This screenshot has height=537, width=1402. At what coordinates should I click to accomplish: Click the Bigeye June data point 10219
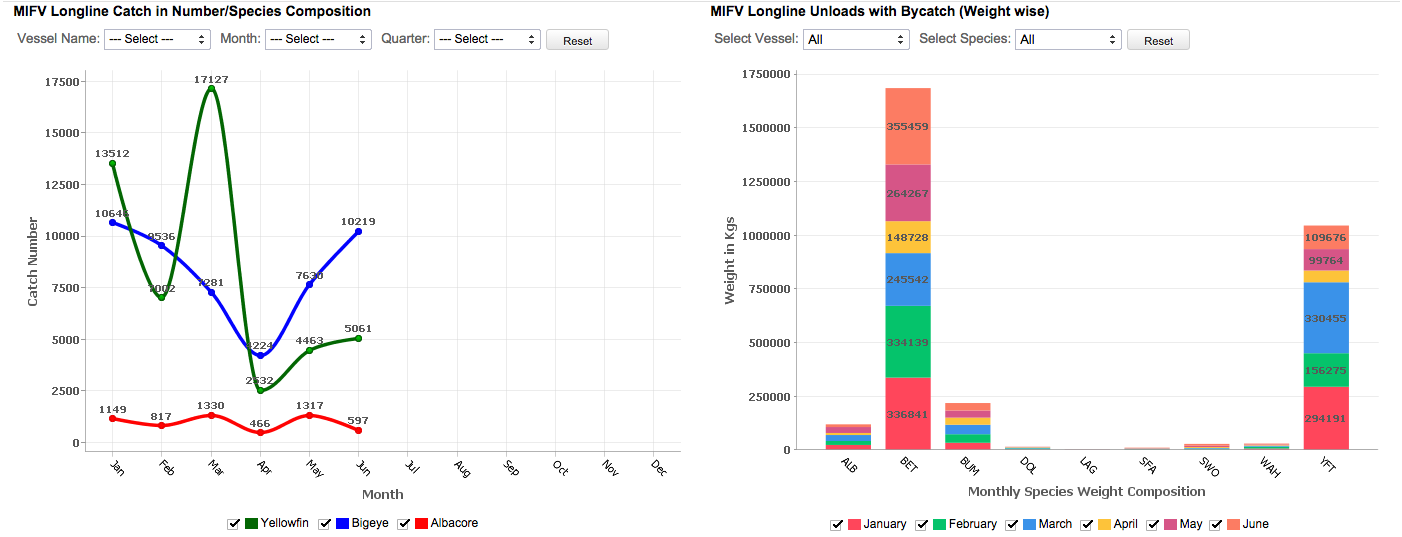(x=358, y=231)
